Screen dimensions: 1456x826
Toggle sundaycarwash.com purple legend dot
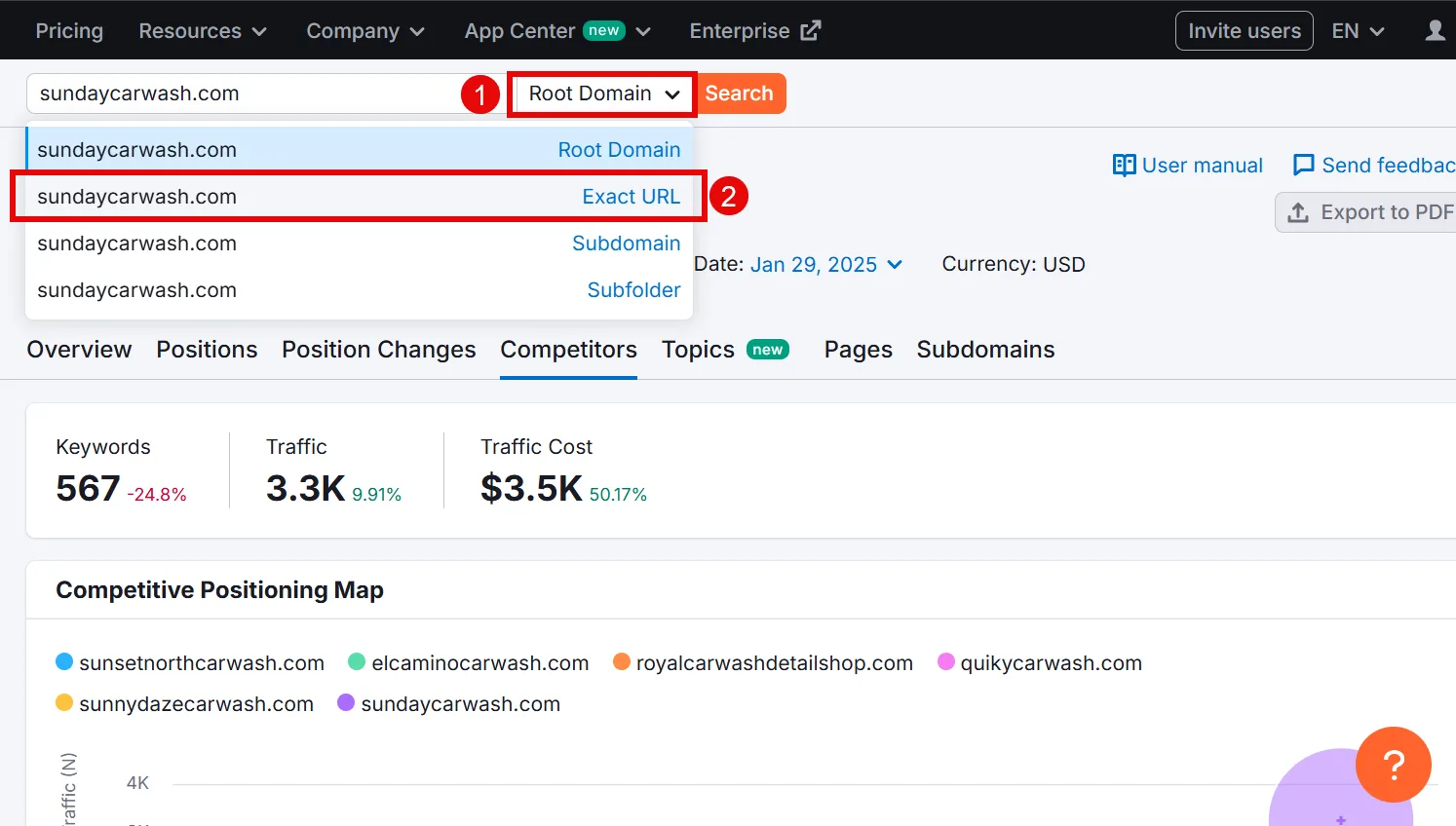[346, 703]
